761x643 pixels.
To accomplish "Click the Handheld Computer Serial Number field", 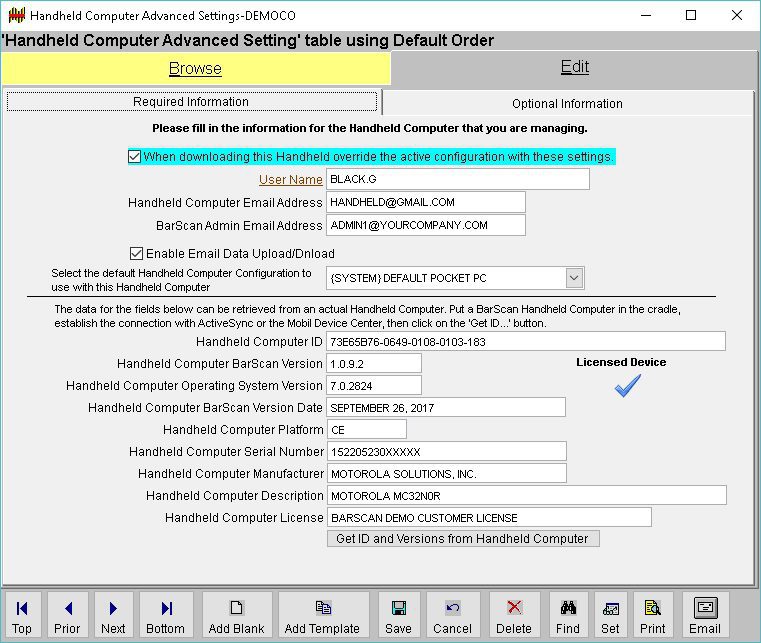I will [446, 452].
